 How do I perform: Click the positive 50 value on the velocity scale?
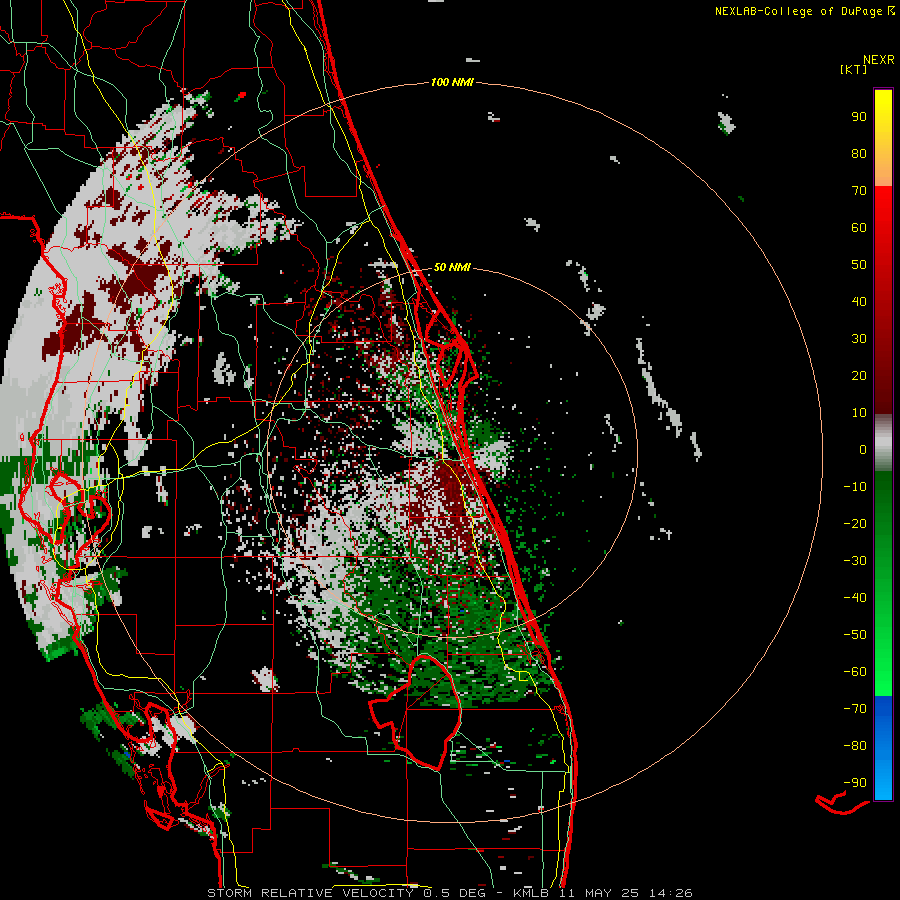pos(859,265)
